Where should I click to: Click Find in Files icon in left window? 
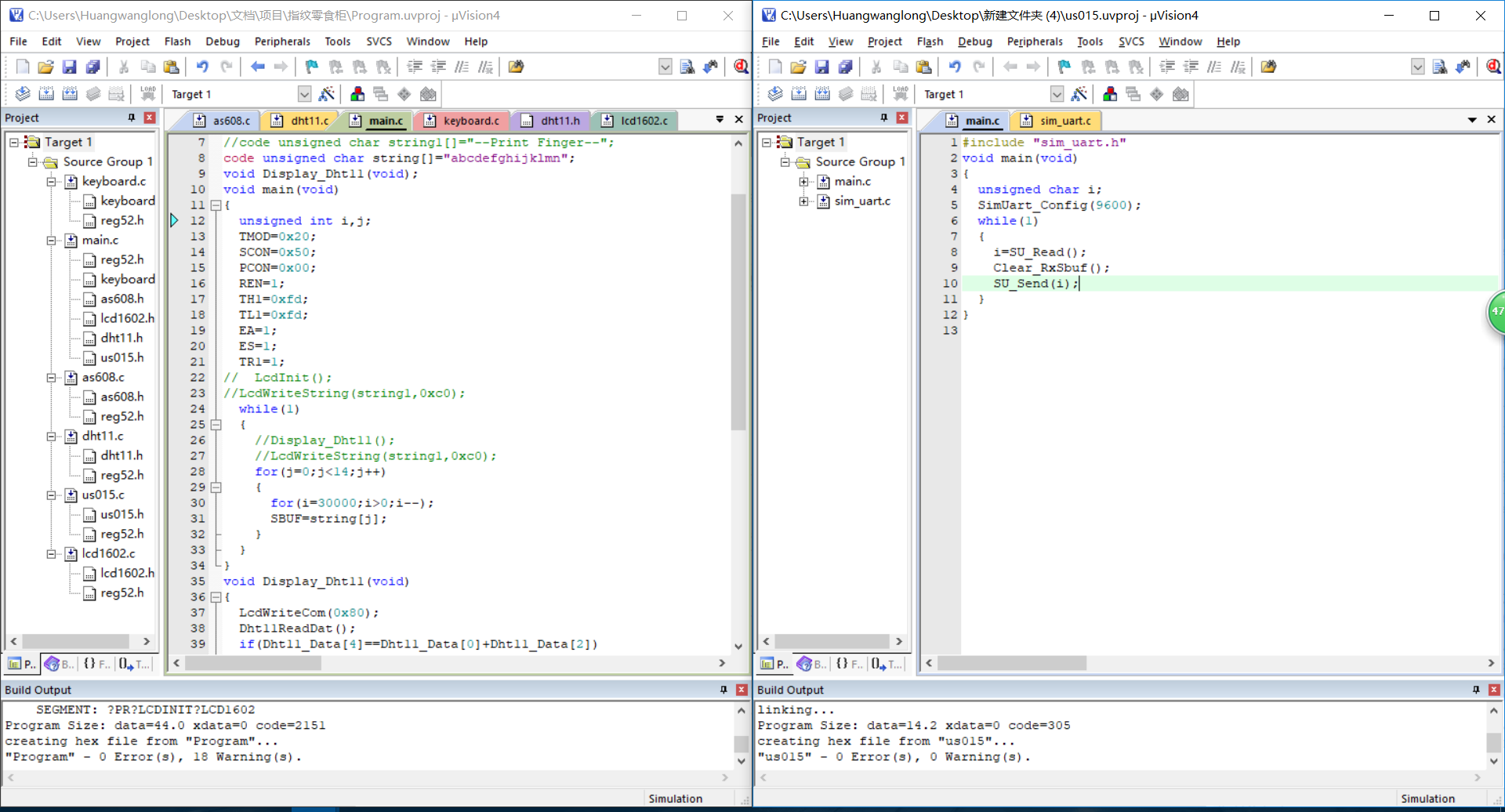tap(687, 67)
